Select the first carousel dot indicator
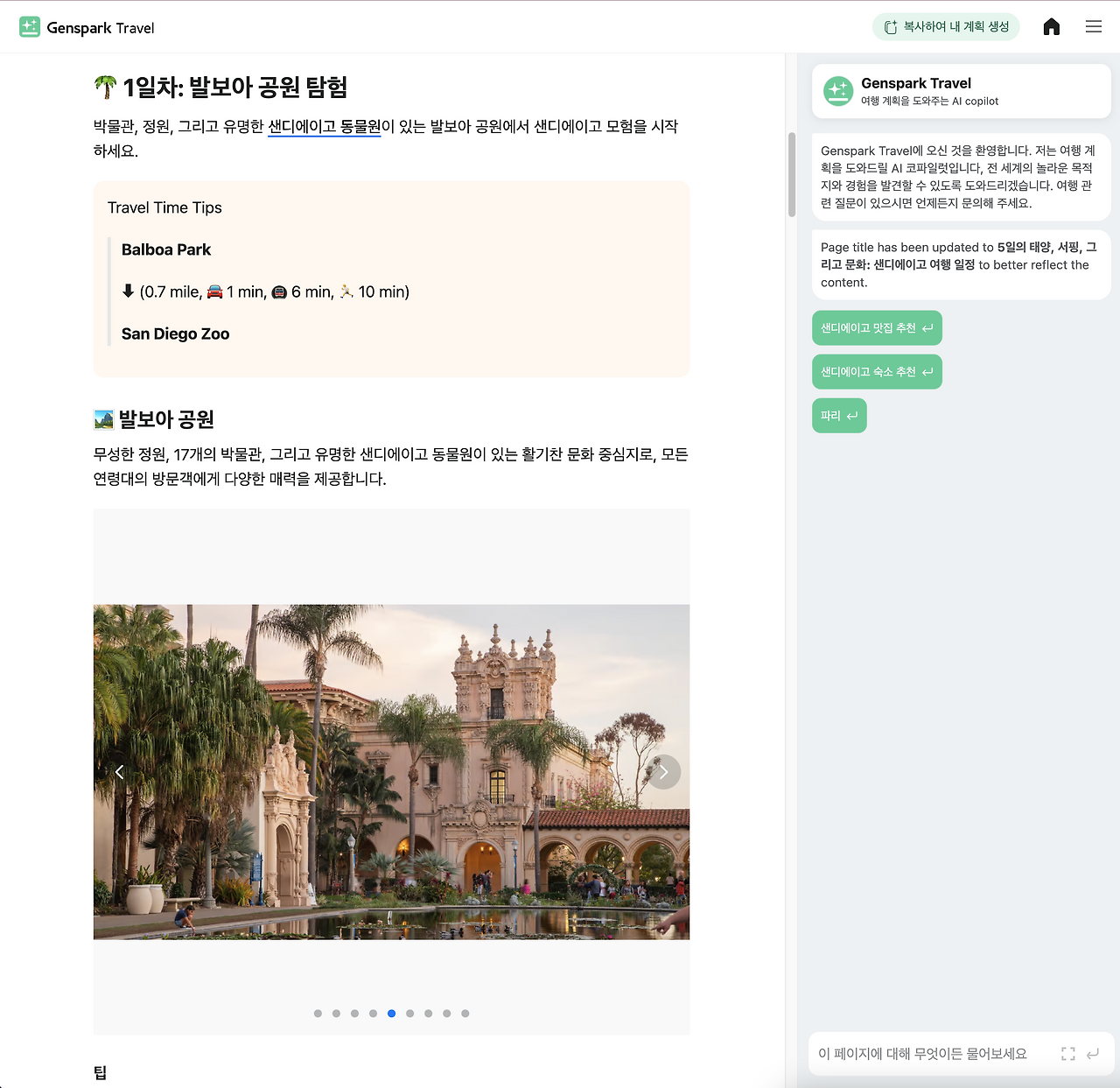This screenshot has height=1088, width=1120. pos(318,1013)
